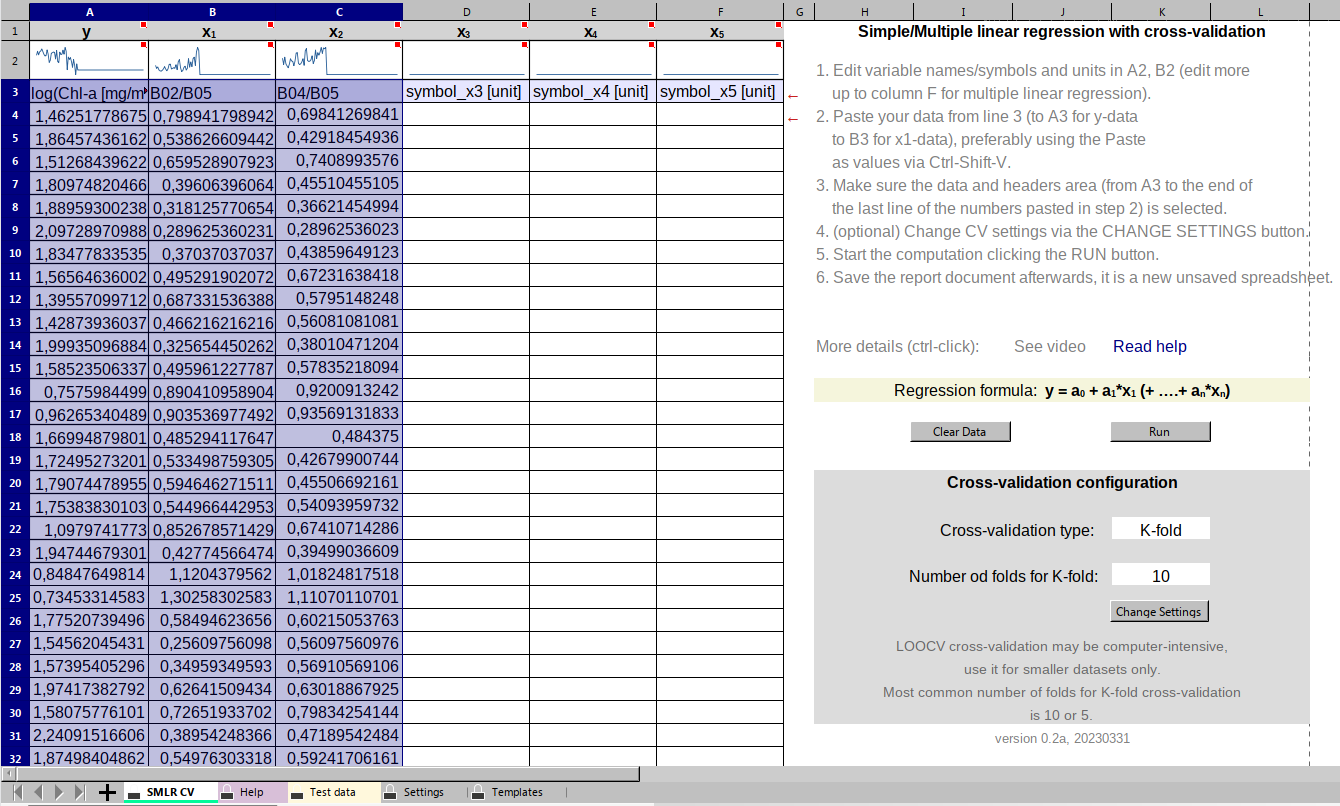Select the narrow column header G
Screen dimensions: 1340x806
click(799, 11)
